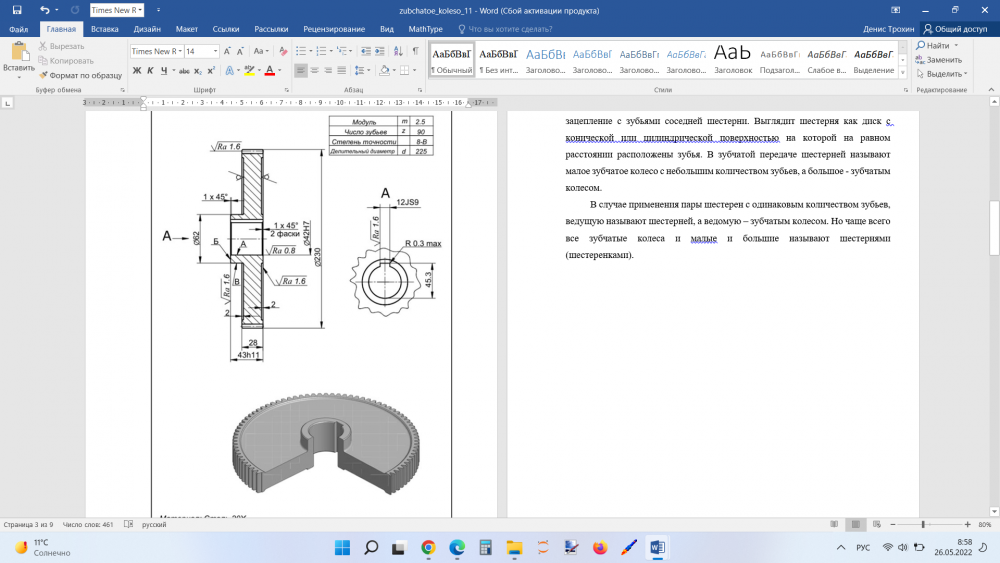Undo the last action

coord(44,10)
